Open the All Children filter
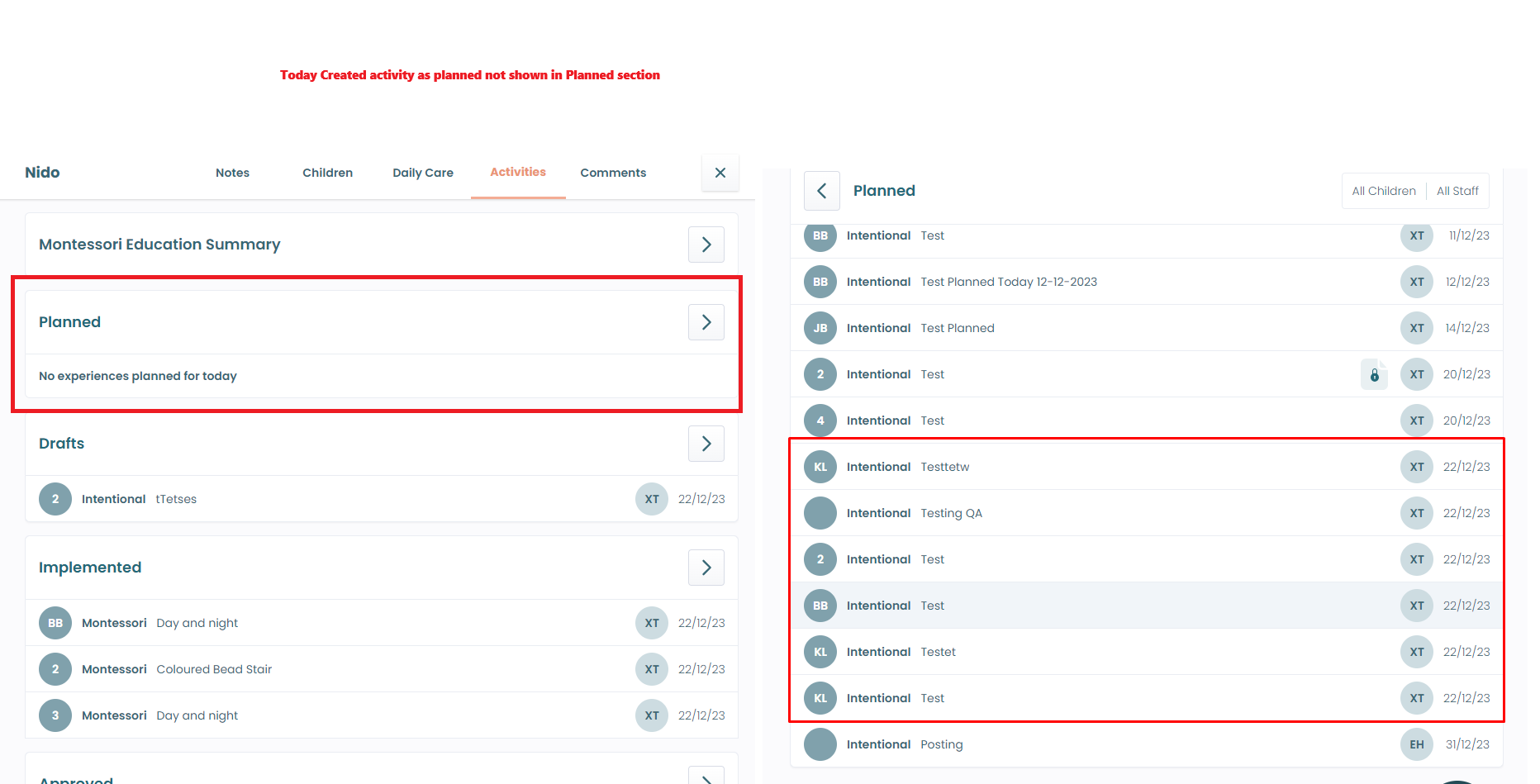Screen dimensions: 1540x784 (x=1383, y=191)
